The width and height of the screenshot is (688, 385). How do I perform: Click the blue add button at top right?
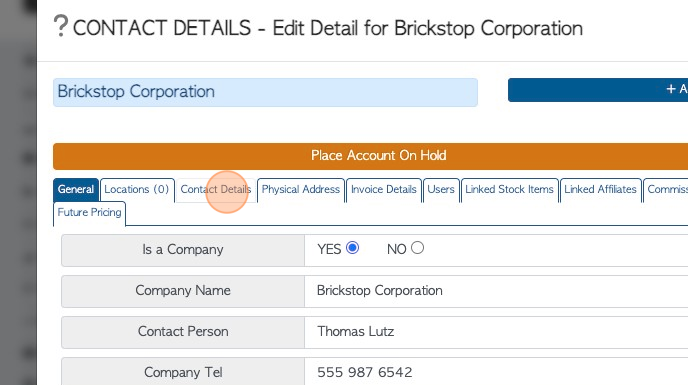598,90
